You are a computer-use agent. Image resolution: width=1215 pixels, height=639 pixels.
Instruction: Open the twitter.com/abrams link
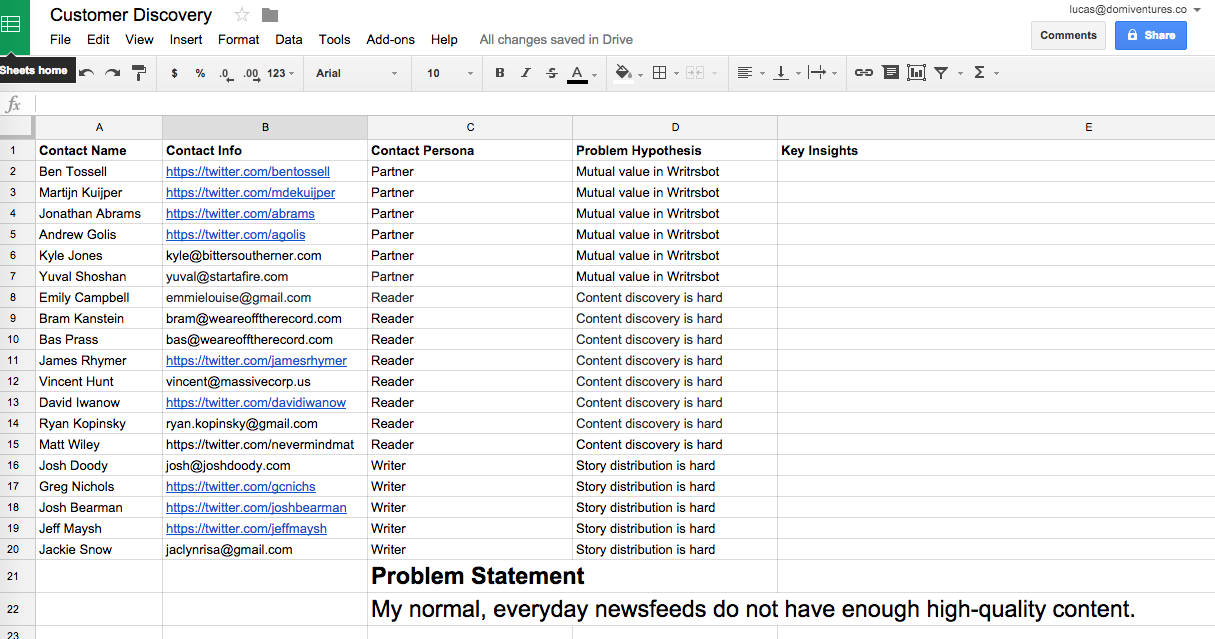pyautogui.click(x=240, y=214)
